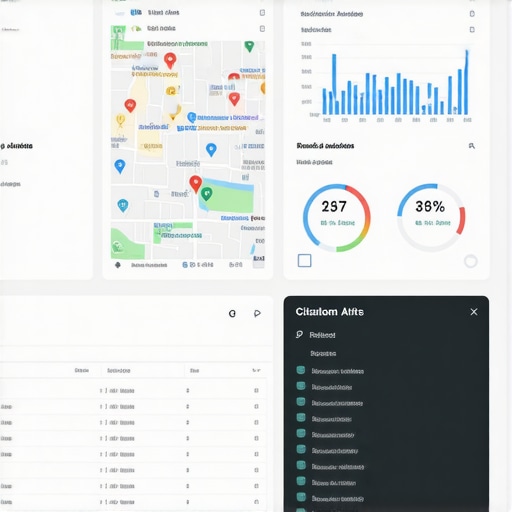The width and height of the screenshot is (512, 512).
Task: Click the dark icon in the map footer
Action: (117, 265)
